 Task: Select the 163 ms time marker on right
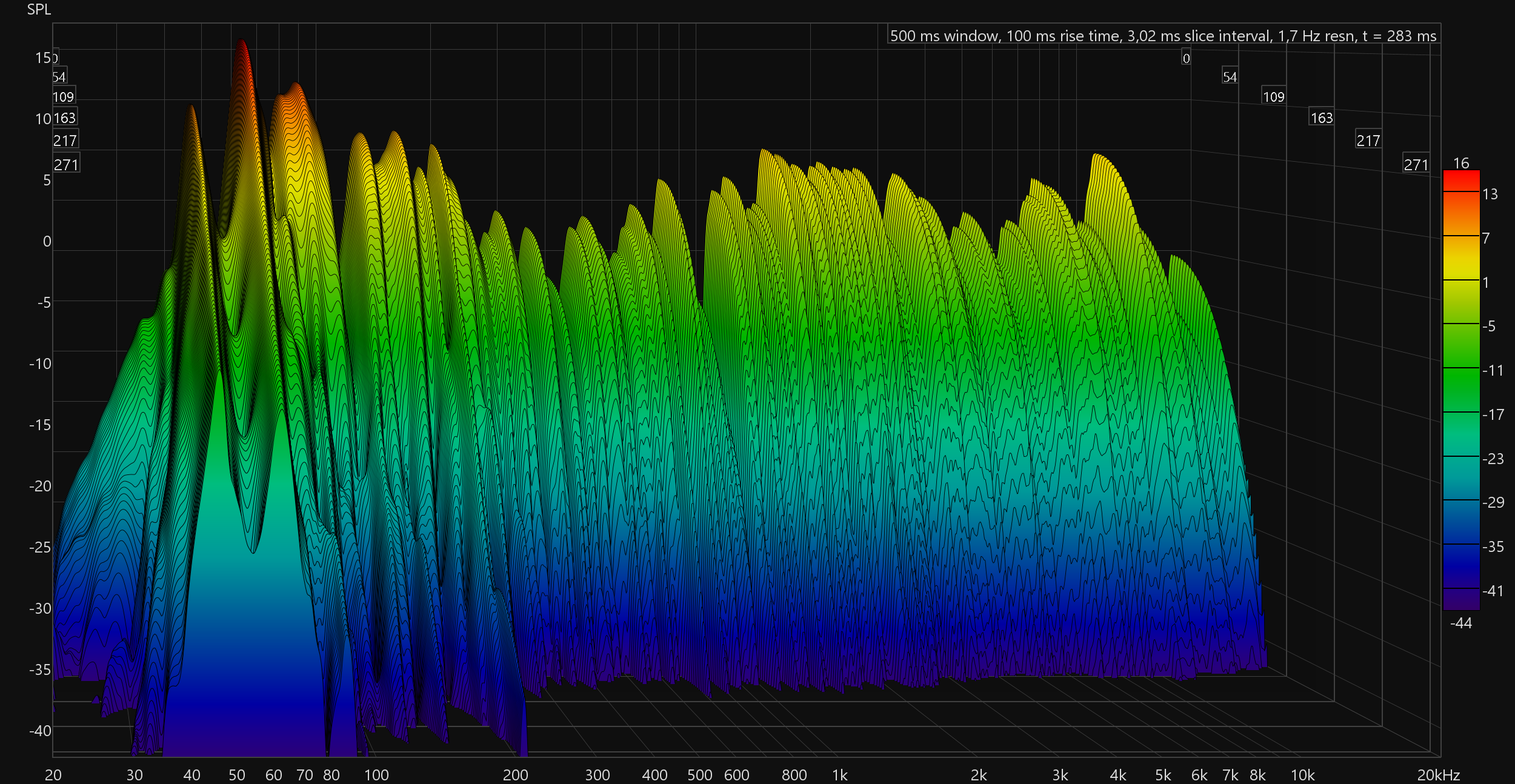pos(1321,118)
